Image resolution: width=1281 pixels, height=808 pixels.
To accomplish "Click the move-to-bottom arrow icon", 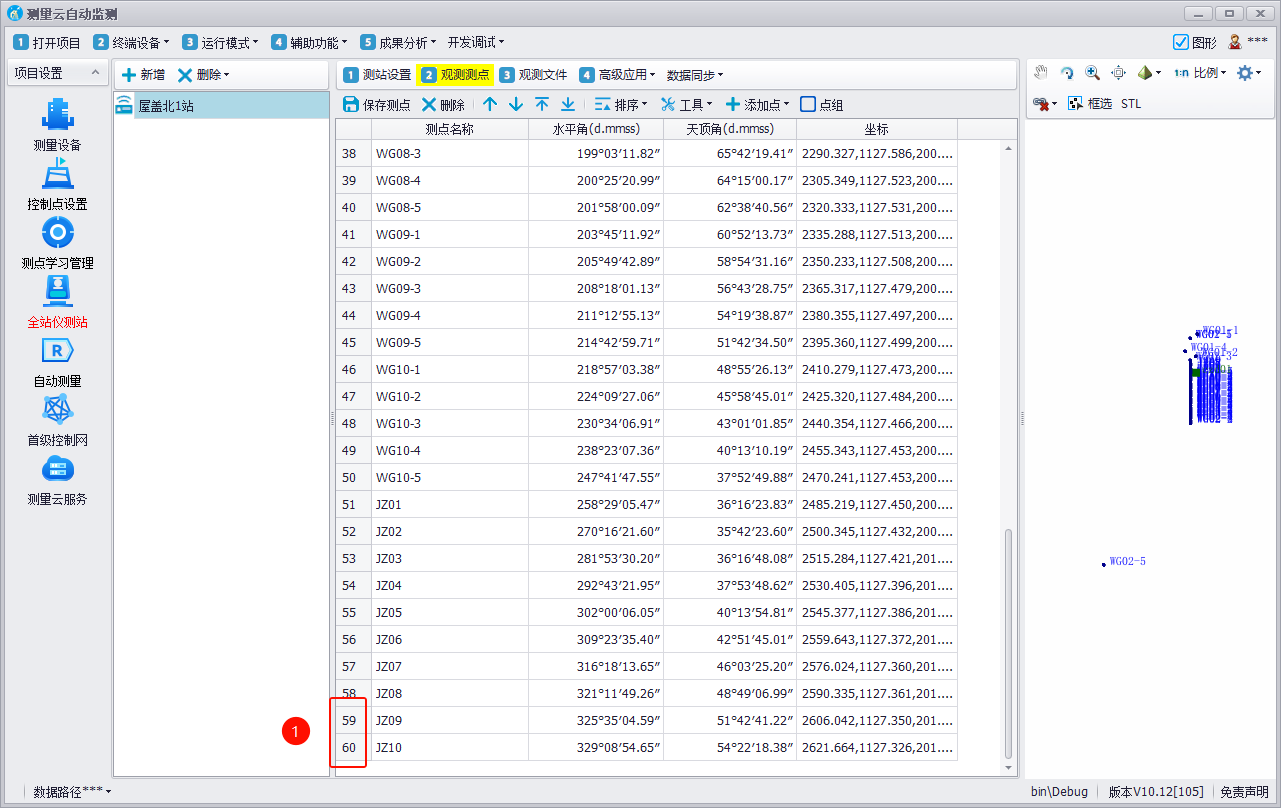I will 568,105.
